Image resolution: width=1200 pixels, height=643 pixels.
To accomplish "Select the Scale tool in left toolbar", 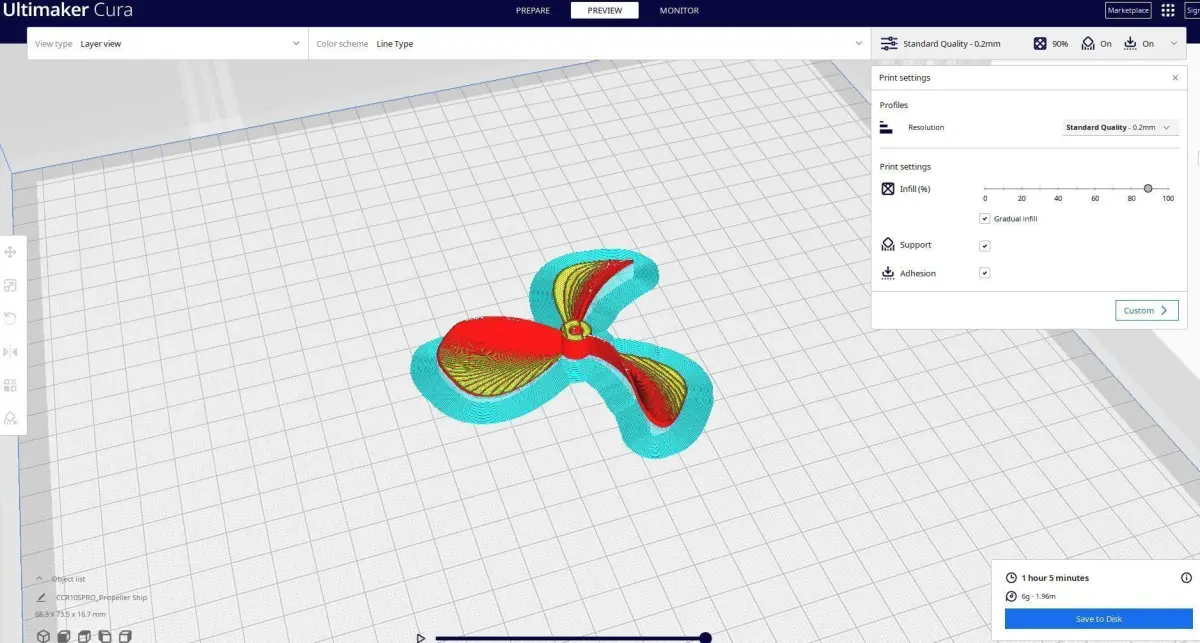I will tap(11, 285).
